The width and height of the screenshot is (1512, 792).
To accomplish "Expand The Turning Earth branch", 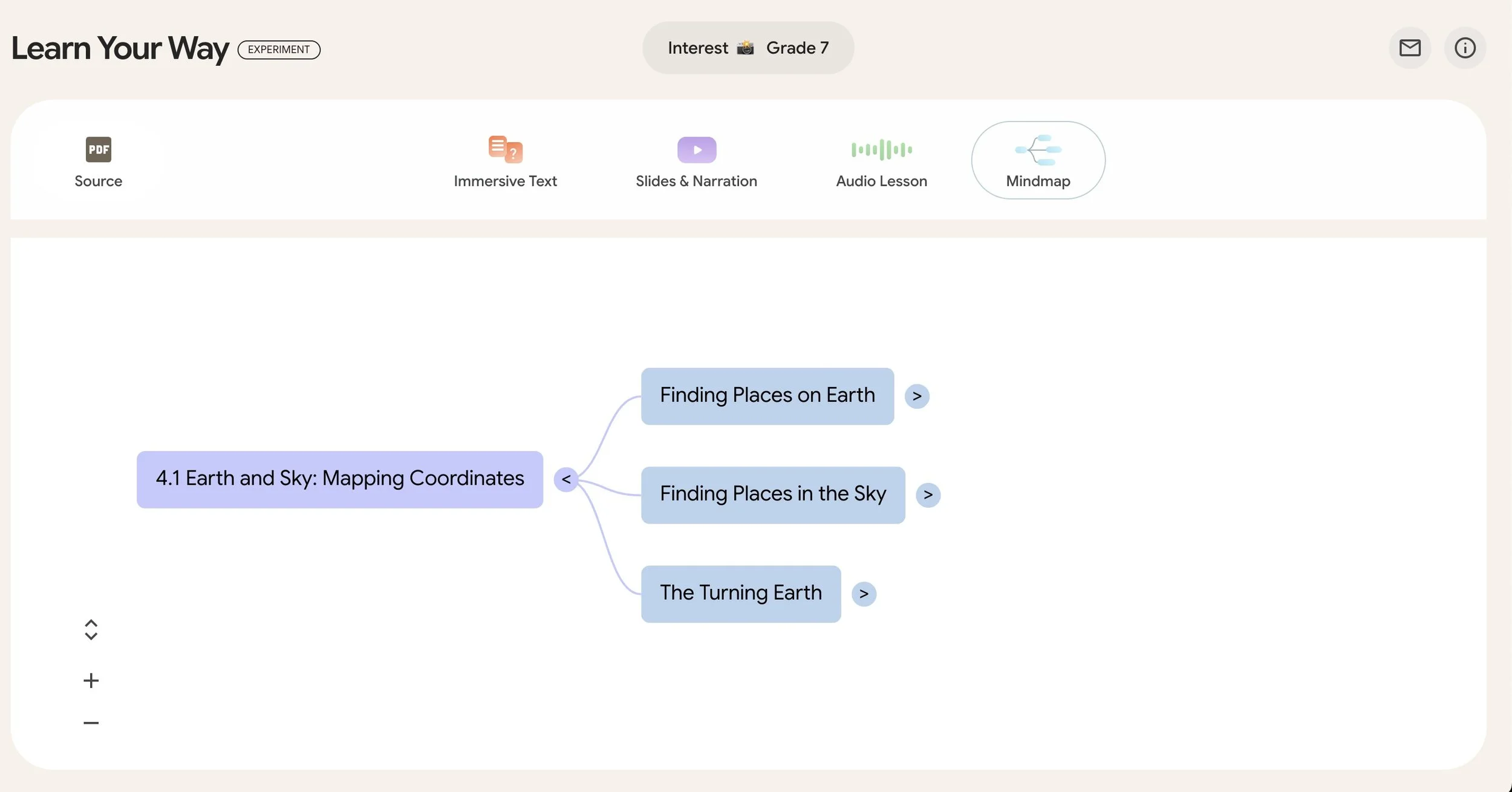I will click(x=864, y=594).
